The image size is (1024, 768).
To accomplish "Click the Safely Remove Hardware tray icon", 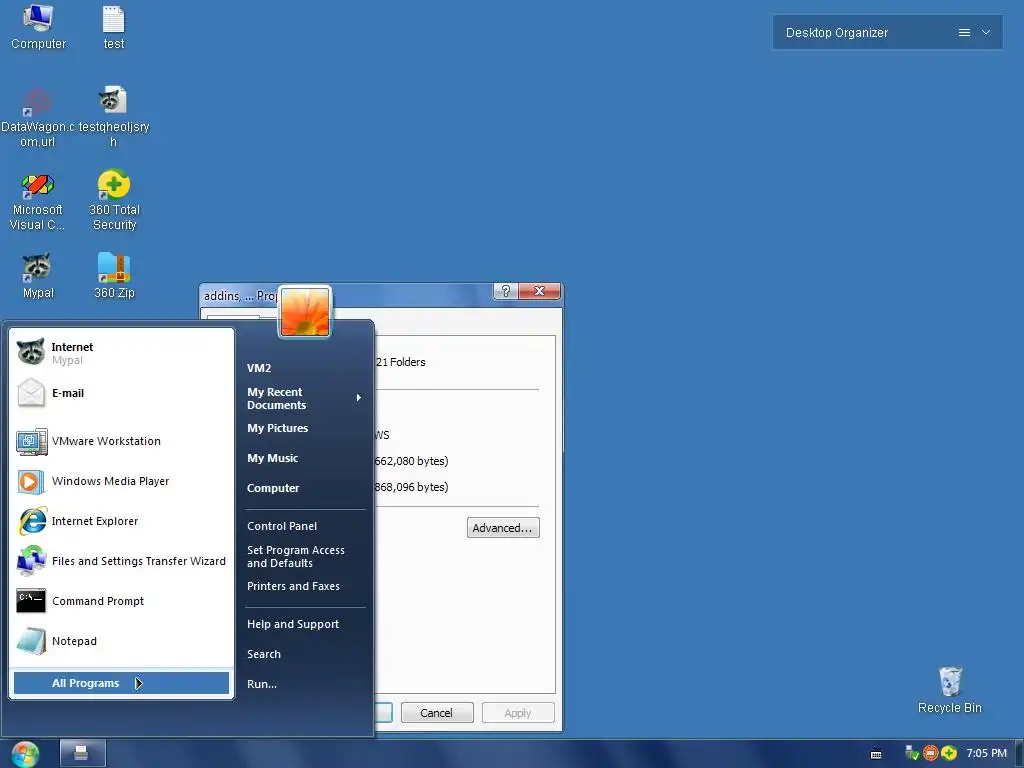I will 912,753.
